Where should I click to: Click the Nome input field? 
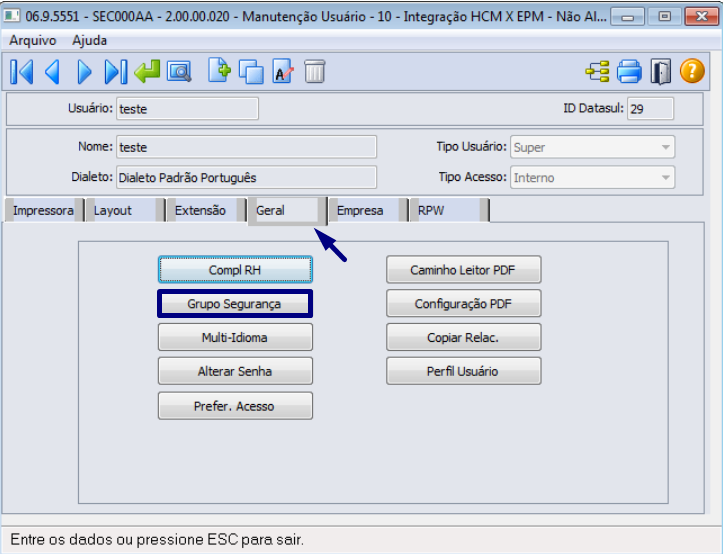tap(246, 147)
